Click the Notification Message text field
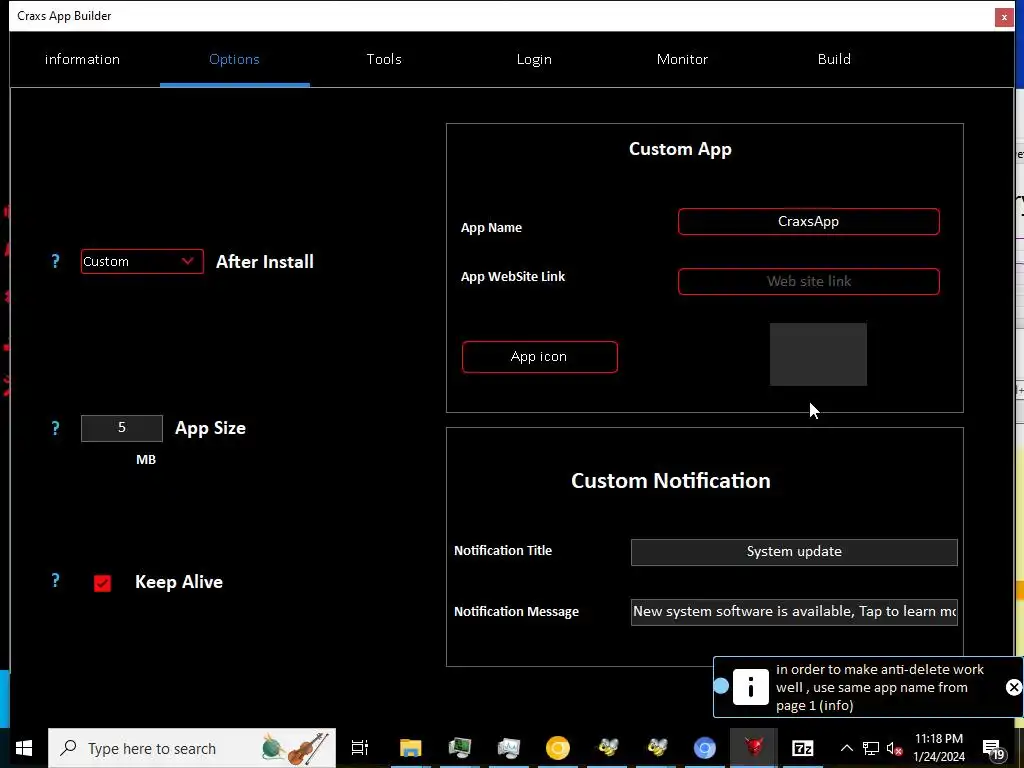Screen dimensions: 1024x768 pos(794,613)
